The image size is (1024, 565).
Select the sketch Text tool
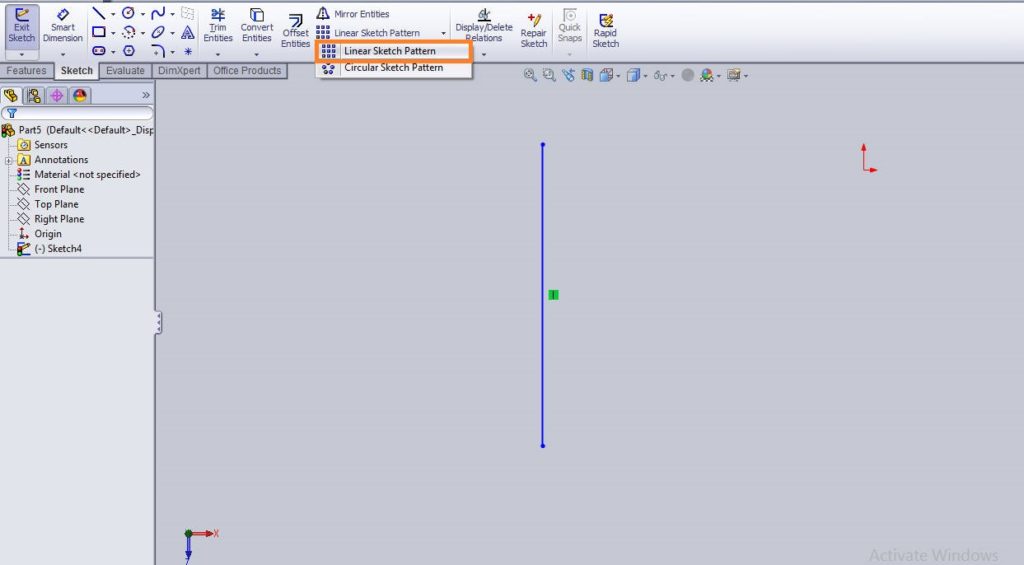[188, 32]
